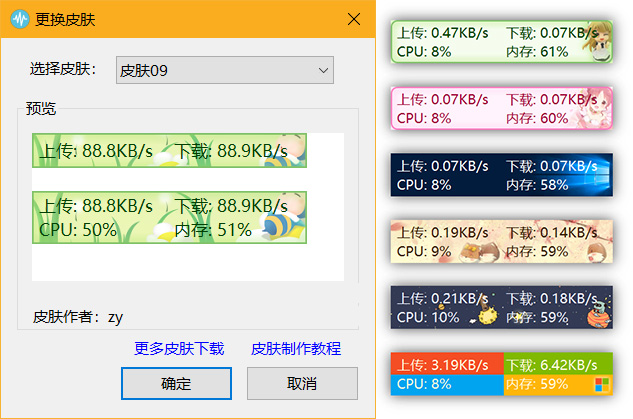Open the 皮肤制作教程 link
The image size is (633, 419).
pos(296,348)
